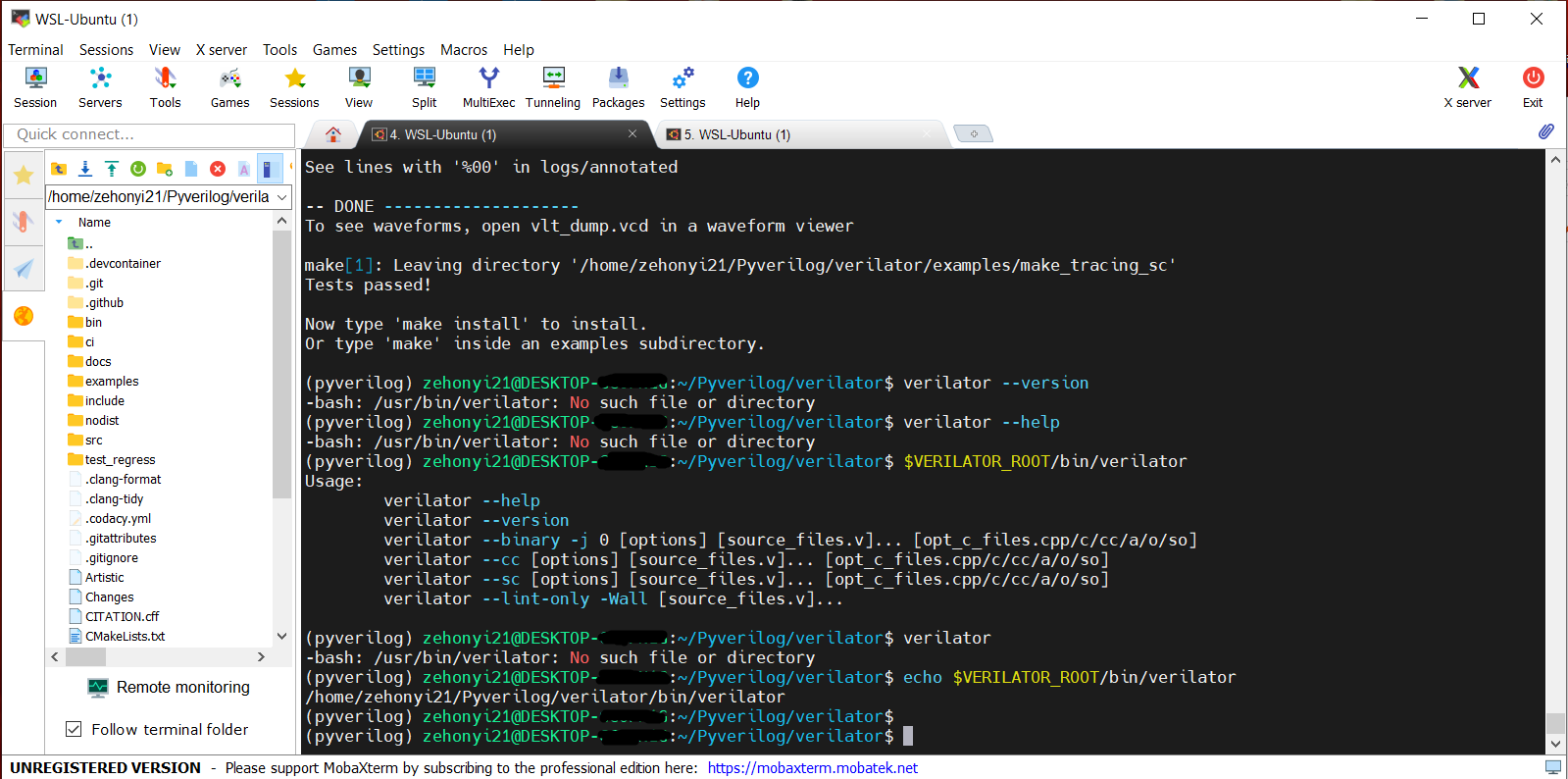Image resolution: width=1568 pixels, height=779 pixels.
Task: Click the red Exit power icon
Action: click(1533, 86)
